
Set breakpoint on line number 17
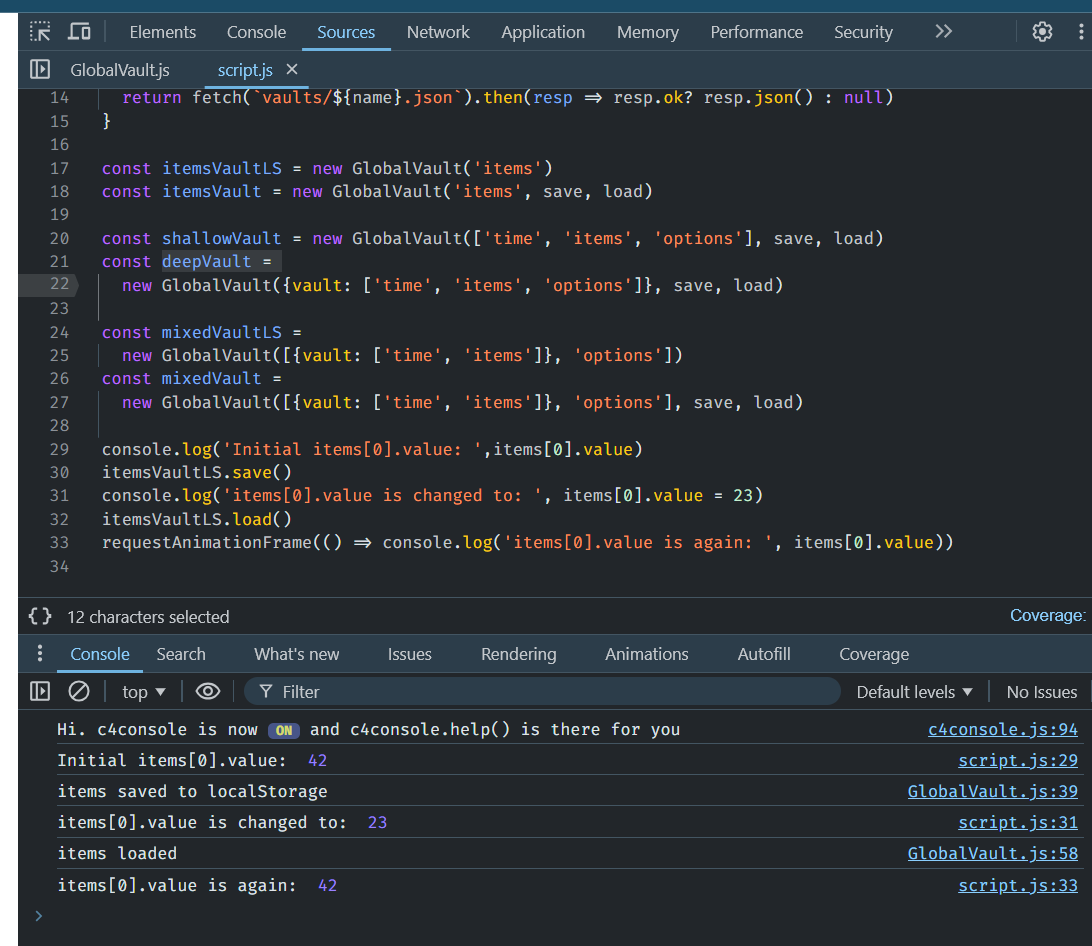[x=60, y=168]
